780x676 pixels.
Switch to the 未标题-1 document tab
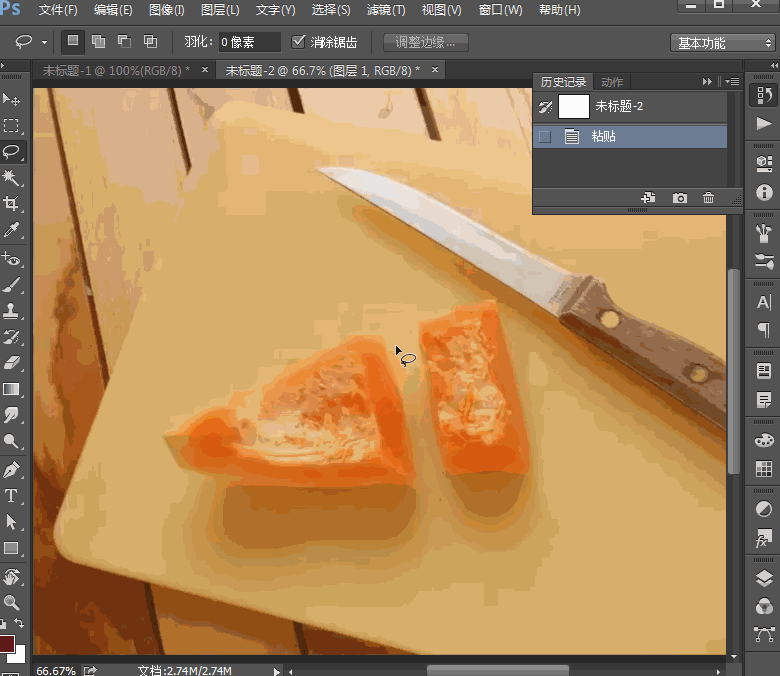tap(116, 71)
